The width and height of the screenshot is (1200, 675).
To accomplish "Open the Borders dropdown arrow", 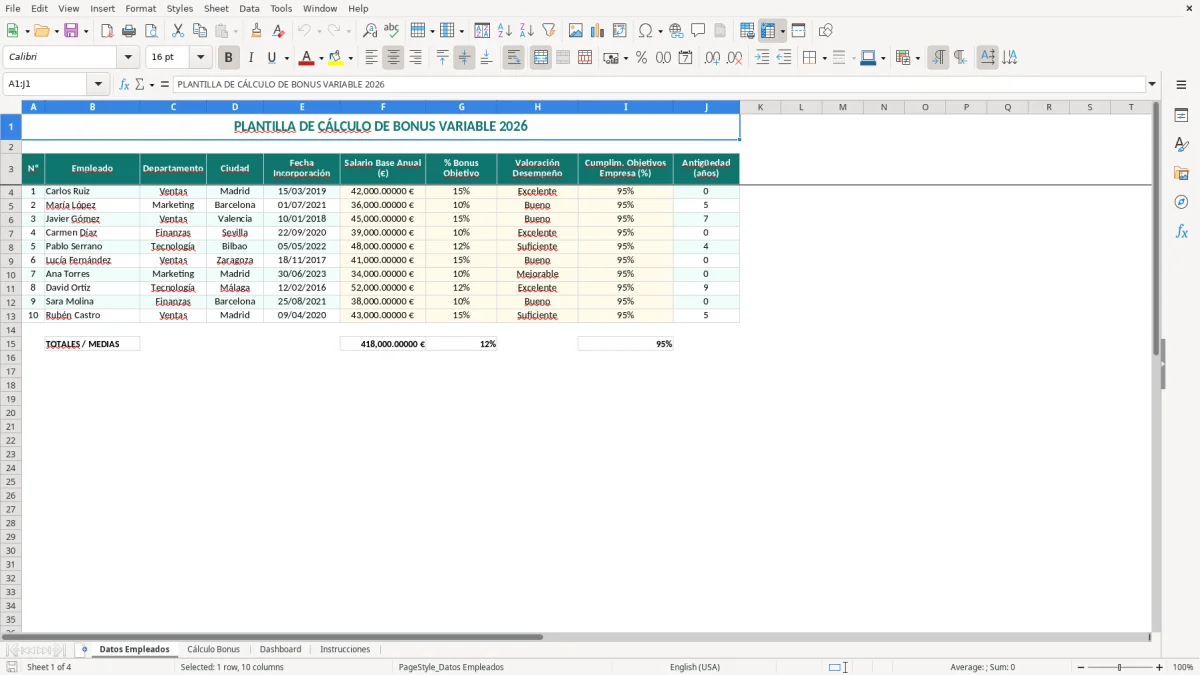I will pos(824,58).
